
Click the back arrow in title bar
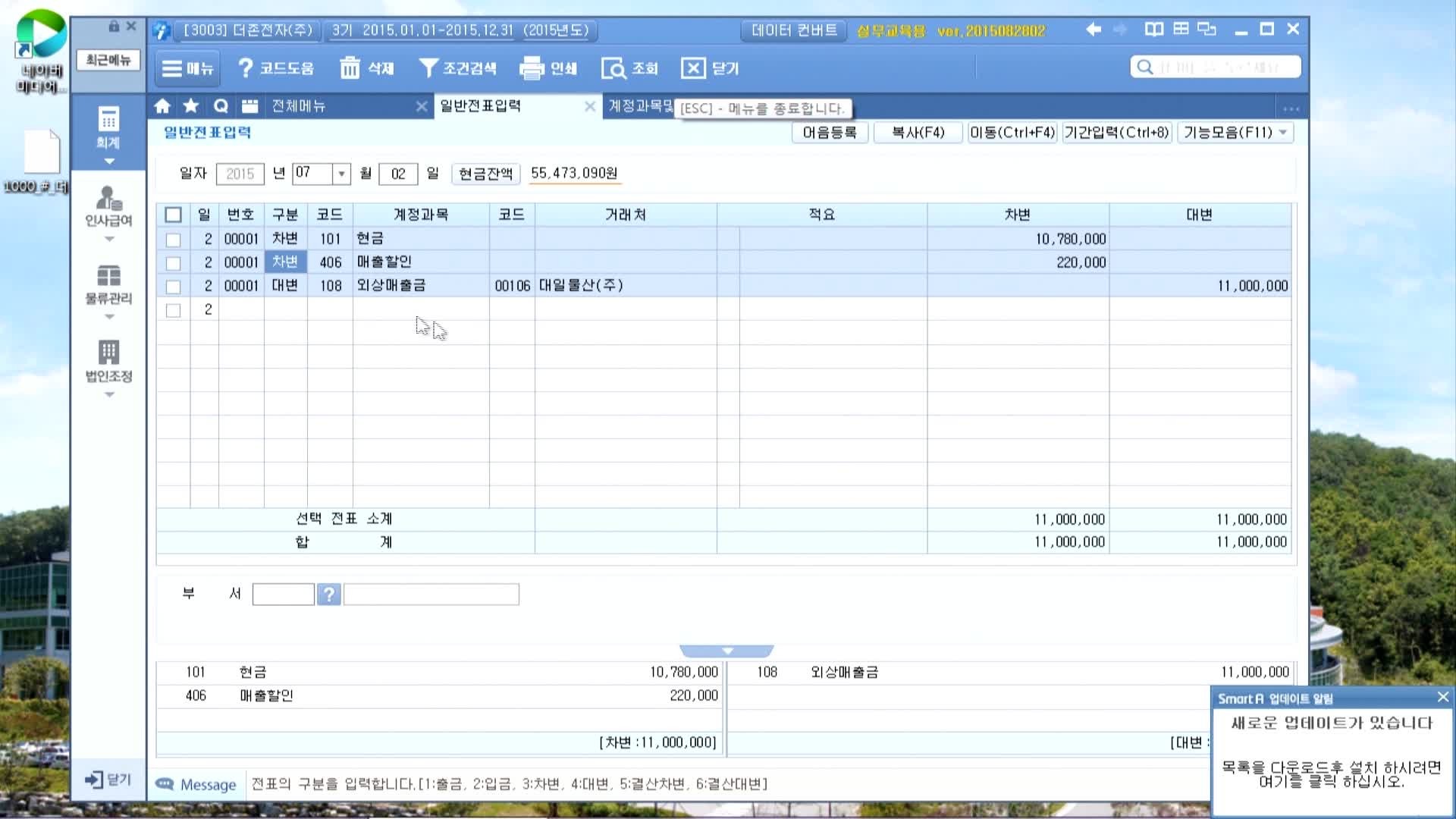(1093, 29)
